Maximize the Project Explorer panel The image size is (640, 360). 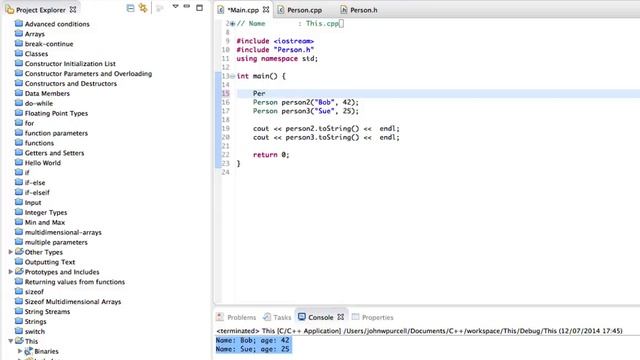(199, 7)
